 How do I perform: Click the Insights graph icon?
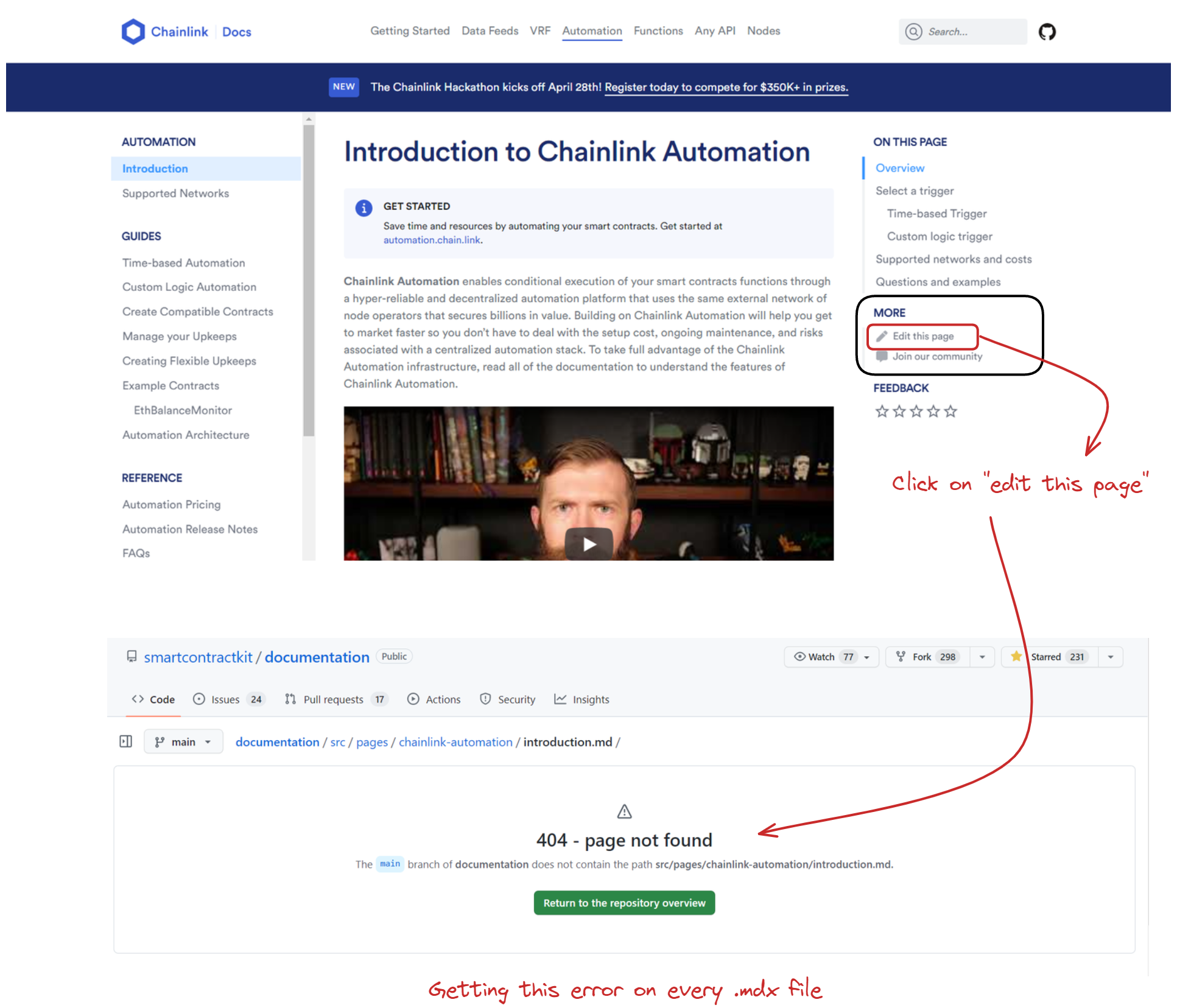point(561,699)
